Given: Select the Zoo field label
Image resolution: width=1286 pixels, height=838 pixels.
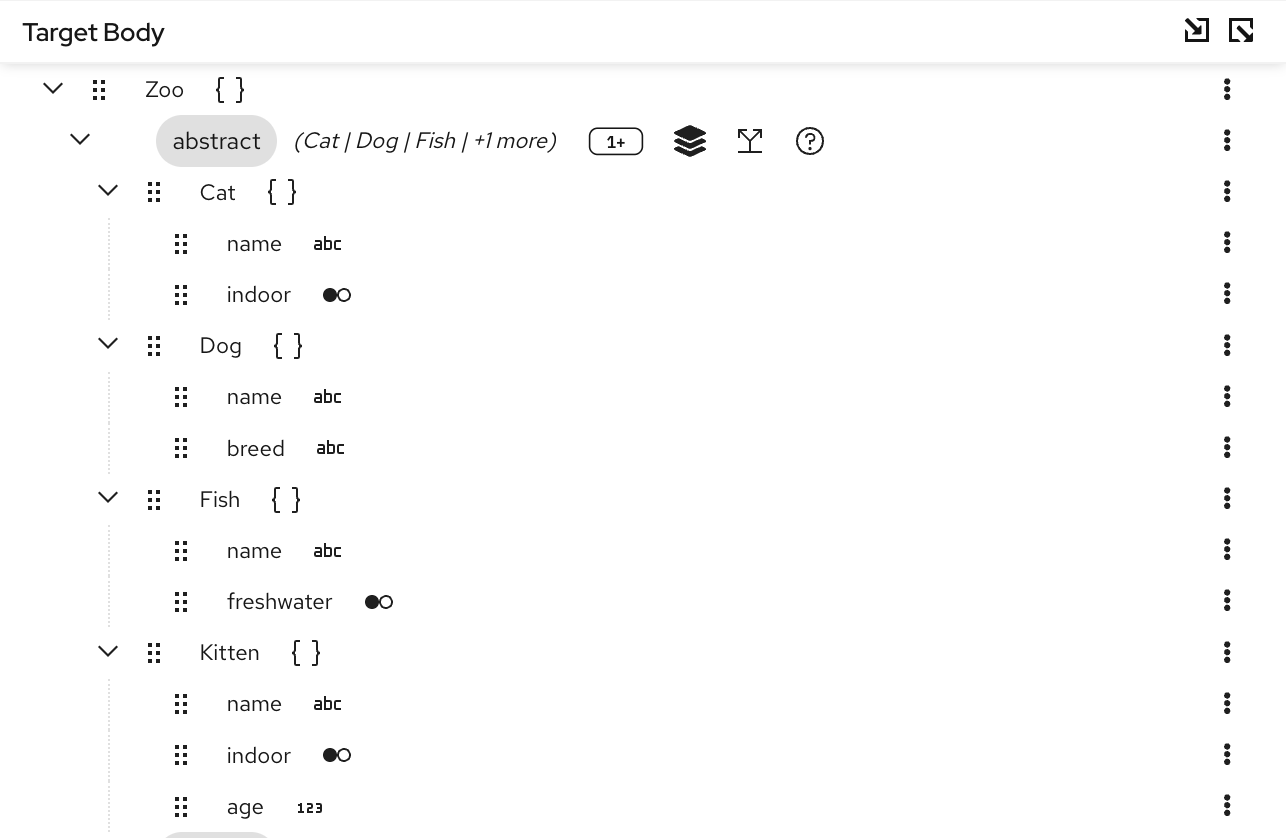Looking at the screenshot, I should tap(164, 90).
